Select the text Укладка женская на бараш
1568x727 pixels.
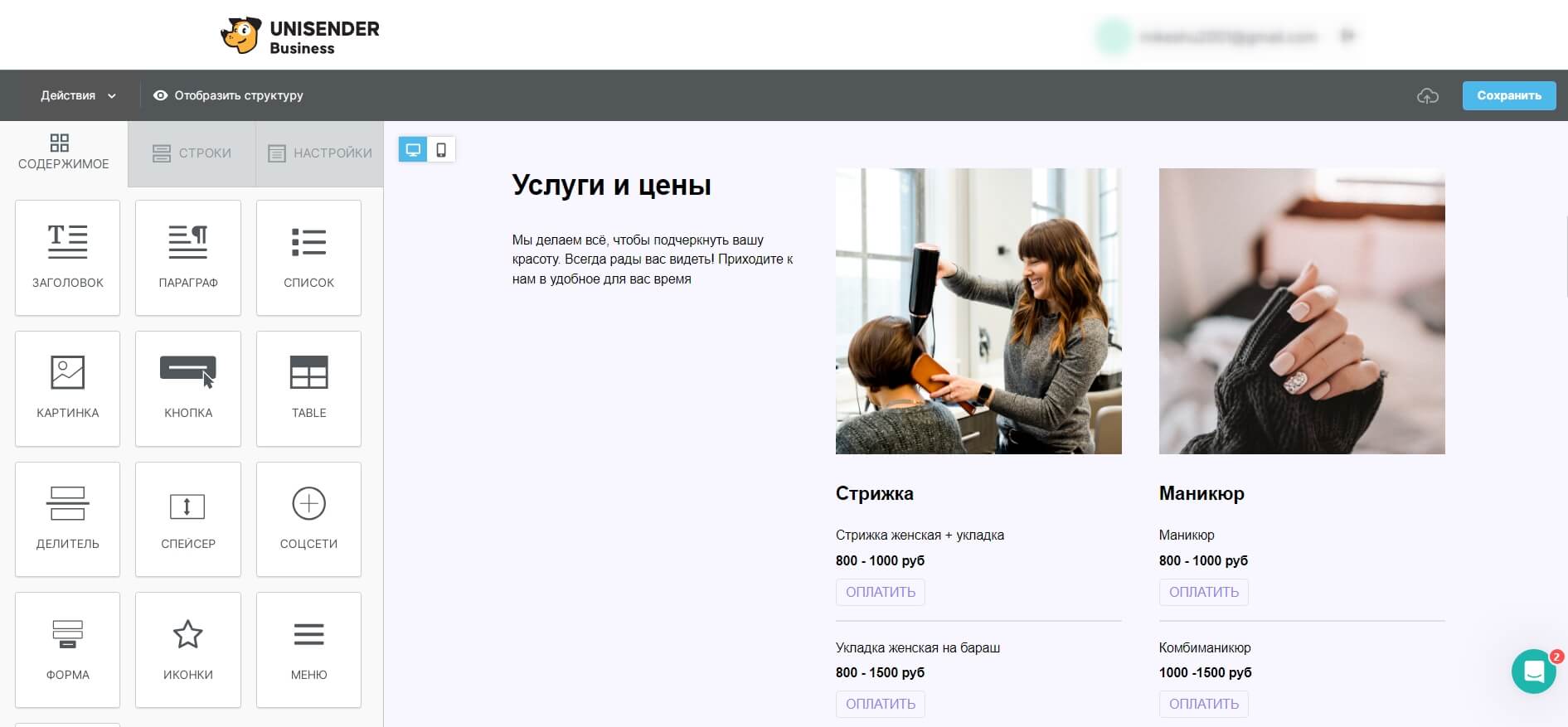[918, 647]
